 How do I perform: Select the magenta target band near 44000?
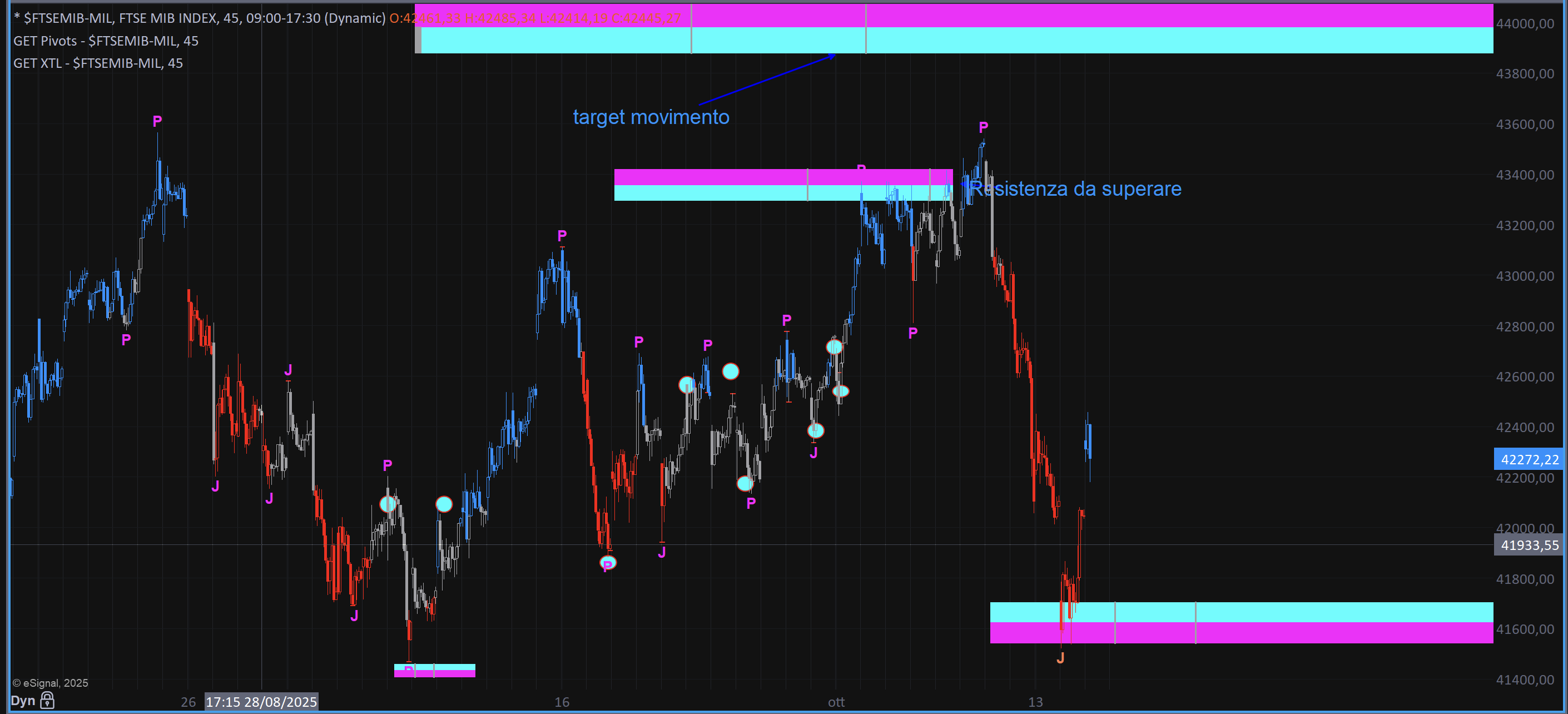[x=1095, y=15]
